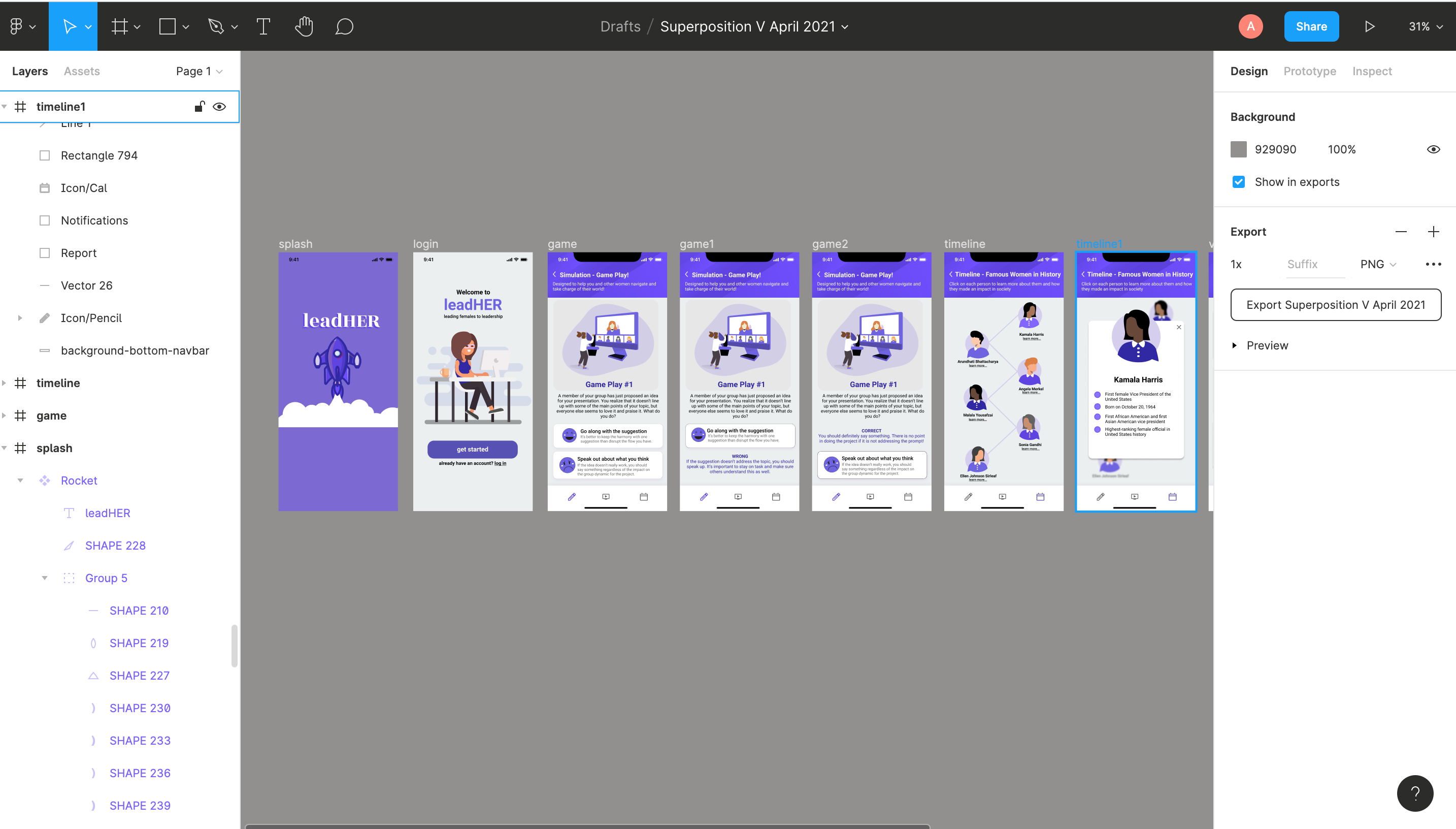Click Export Superposition V April 2021 button

(1335, 305)
